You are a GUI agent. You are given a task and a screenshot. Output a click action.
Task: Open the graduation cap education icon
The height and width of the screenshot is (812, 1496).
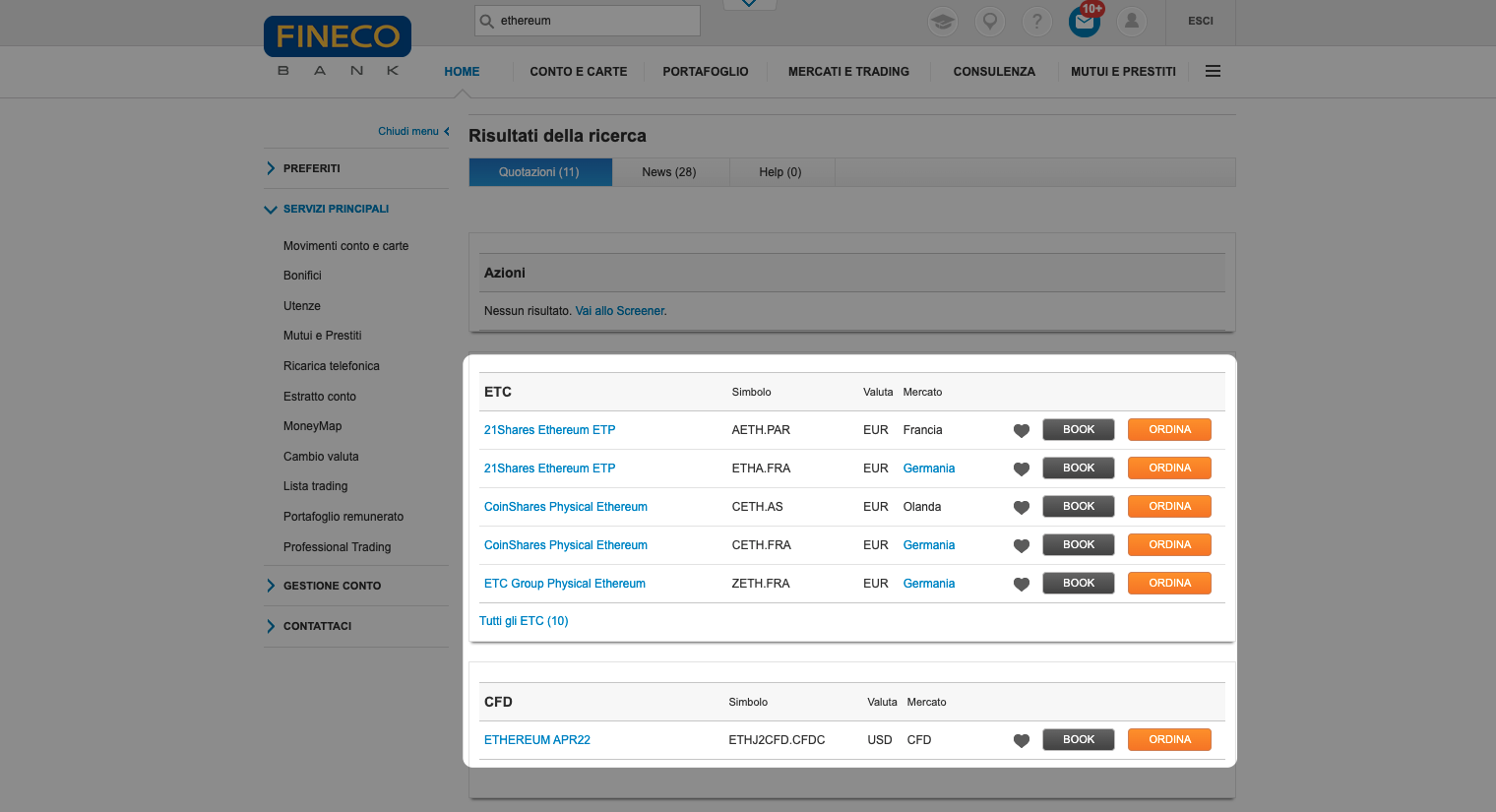click(943, 21)
